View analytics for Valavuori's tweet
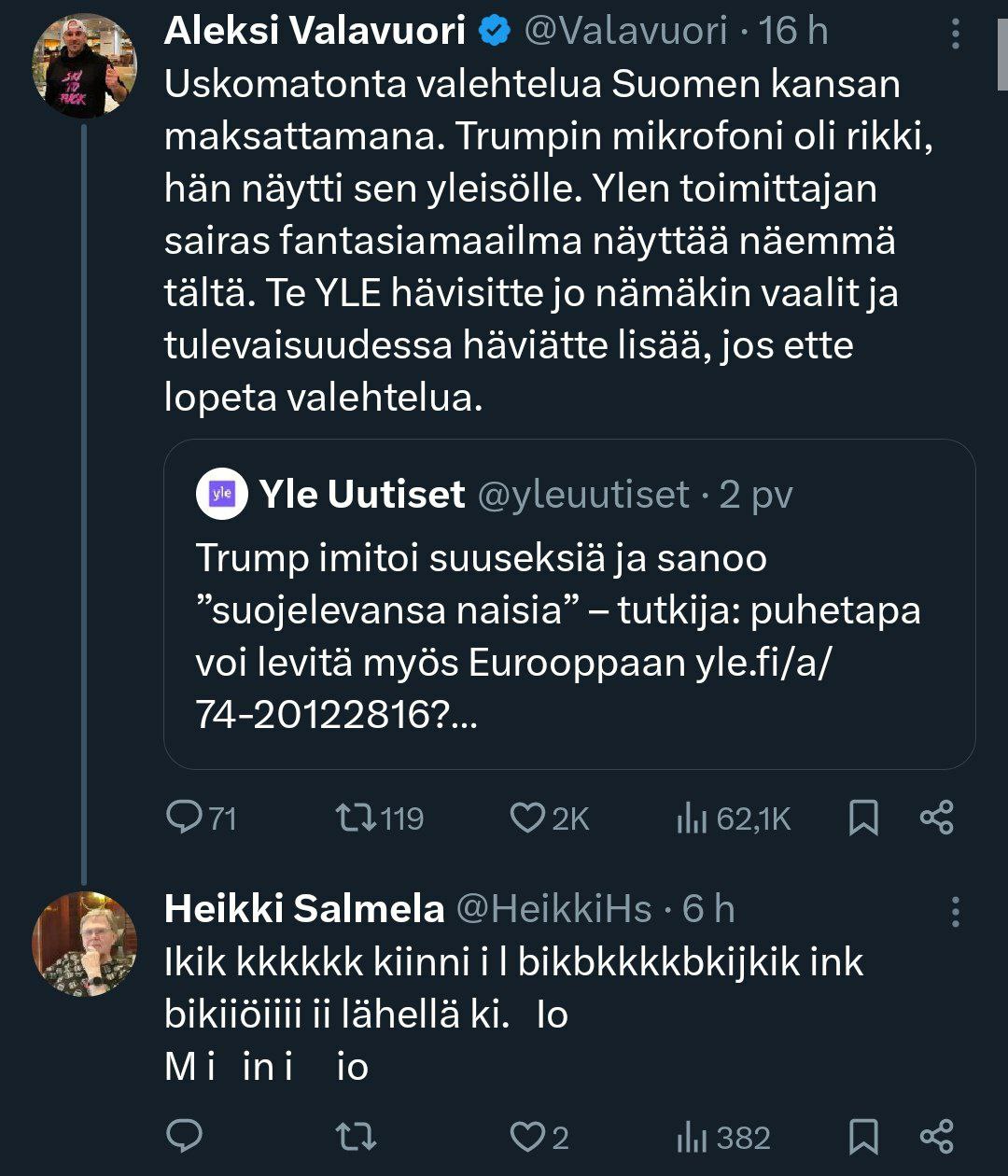The width and height of the screenshot is (1008, 1176). click(x=690, y=819)
